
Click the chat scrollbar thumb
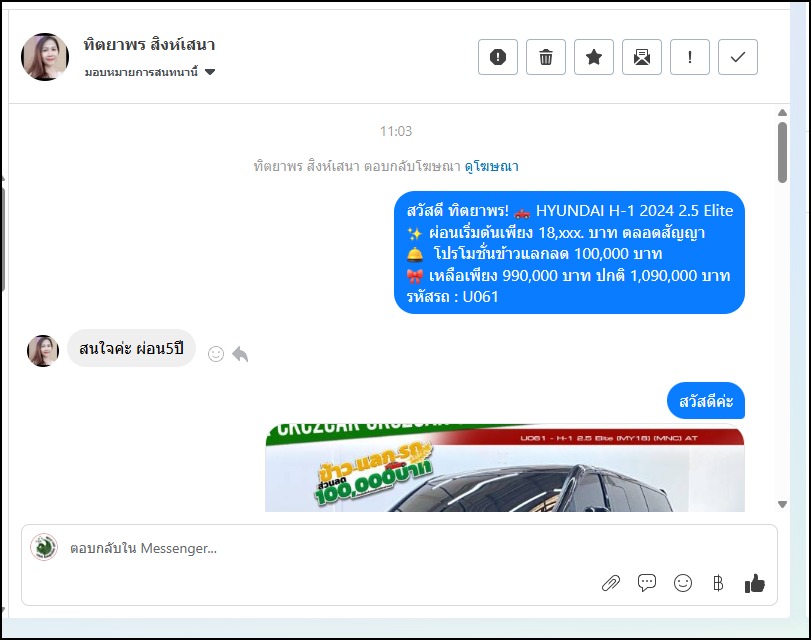point(783,152)
